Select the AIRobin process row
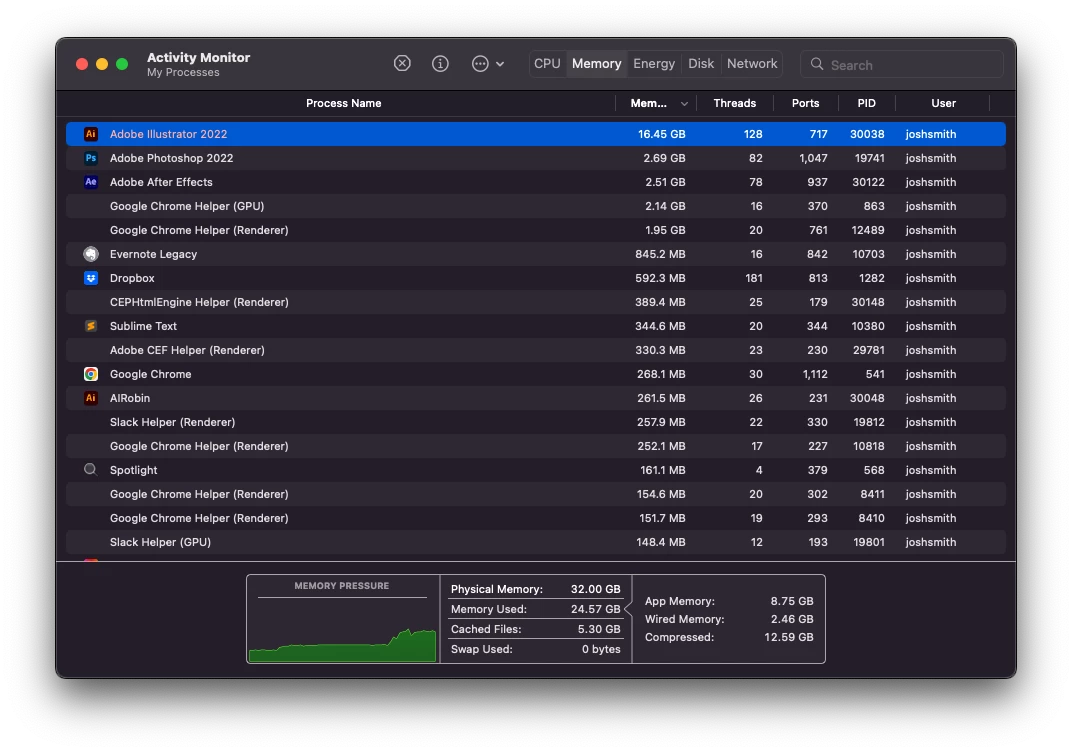The image size is (1072, 752). pyautogui.click(x=536, y=398)
